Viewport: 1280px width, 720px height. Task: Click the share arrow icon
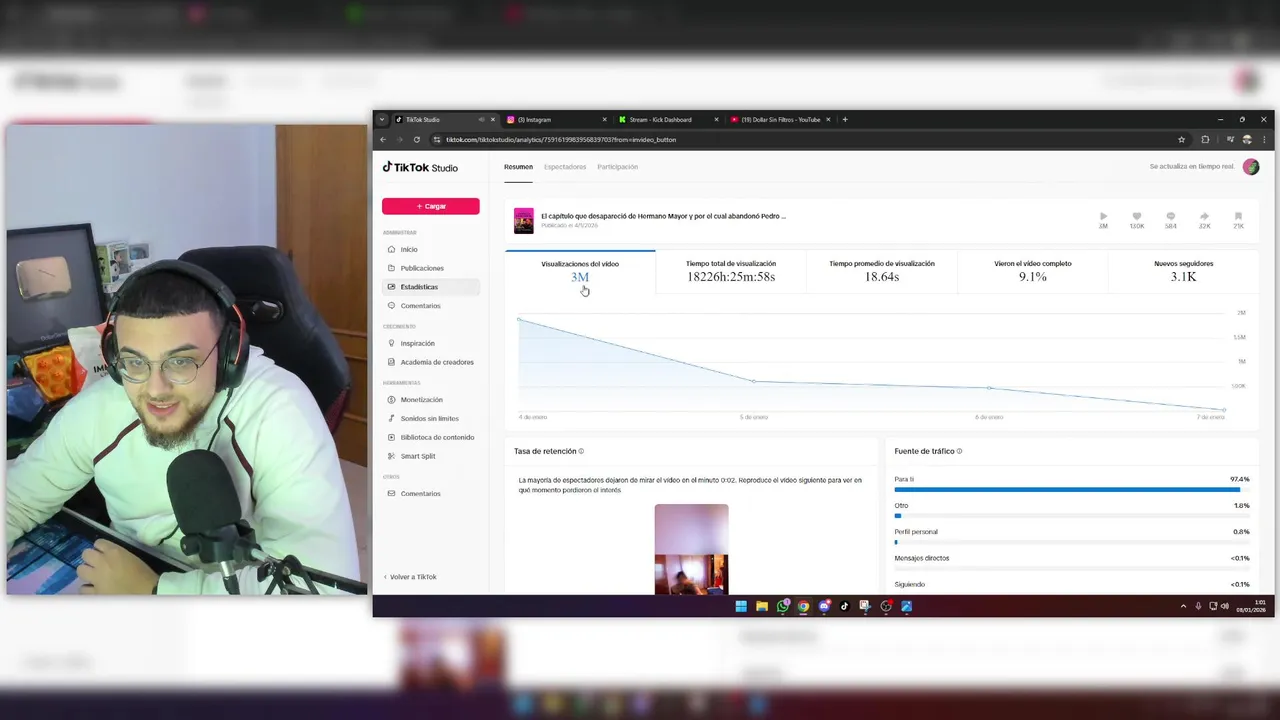tap(1204, 216)
